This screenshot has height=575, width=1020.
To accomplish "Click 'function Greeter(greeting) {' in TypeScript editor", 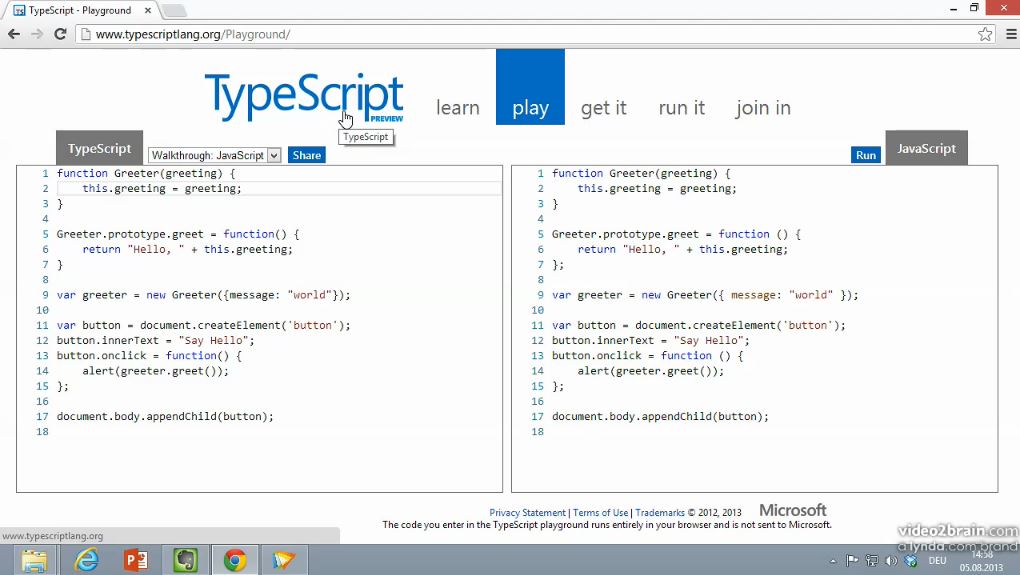I will [146, 174].
